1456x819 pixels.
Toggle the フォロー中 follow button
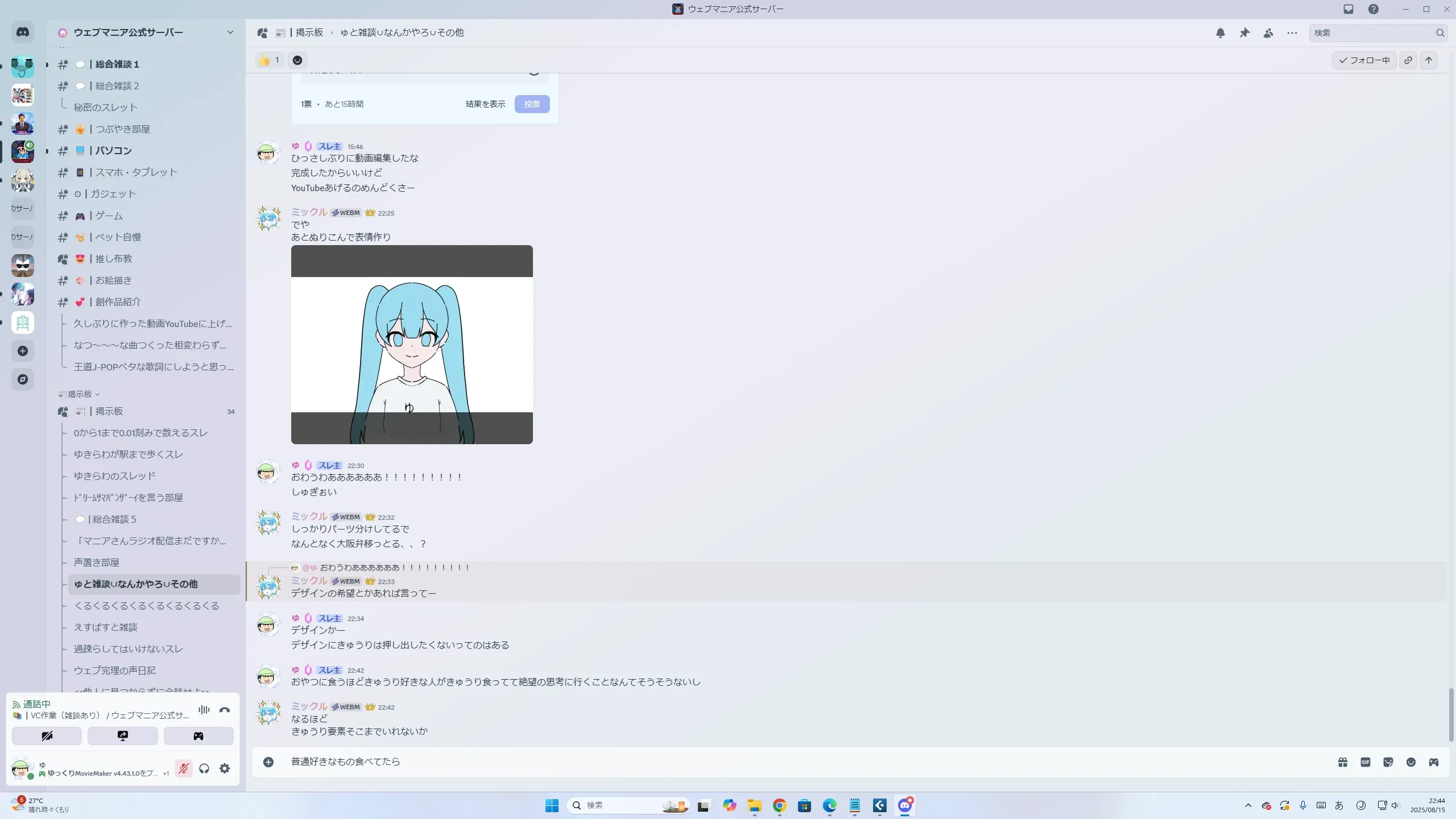(1364, 60)
